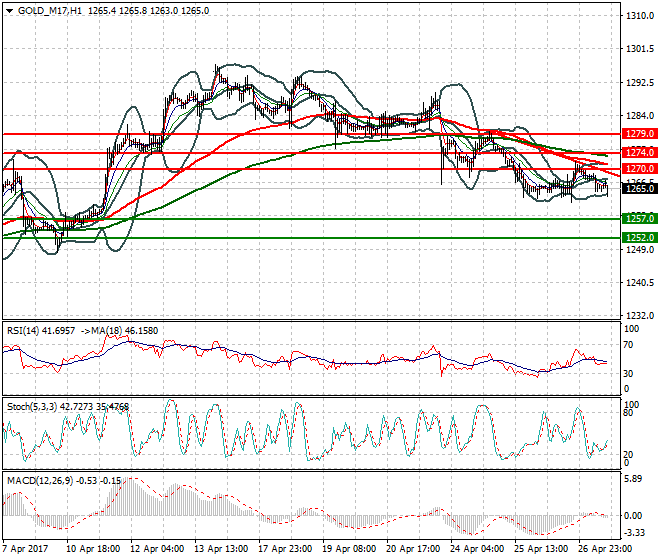Click the RSI scale value 30

point(628,373)
